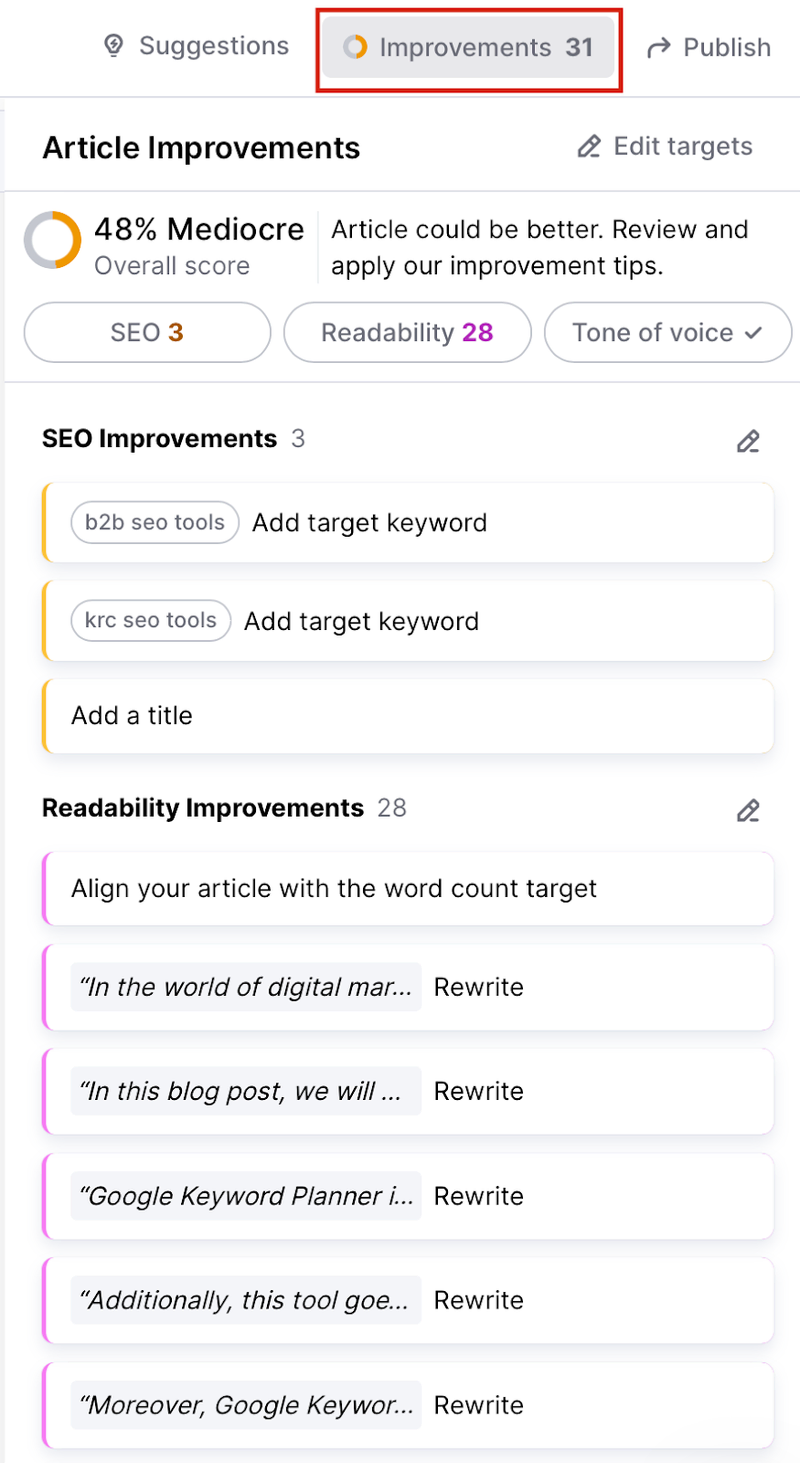Click the Improvements progress ring icon
800x1463 pixels.
(x=355, y=47)
